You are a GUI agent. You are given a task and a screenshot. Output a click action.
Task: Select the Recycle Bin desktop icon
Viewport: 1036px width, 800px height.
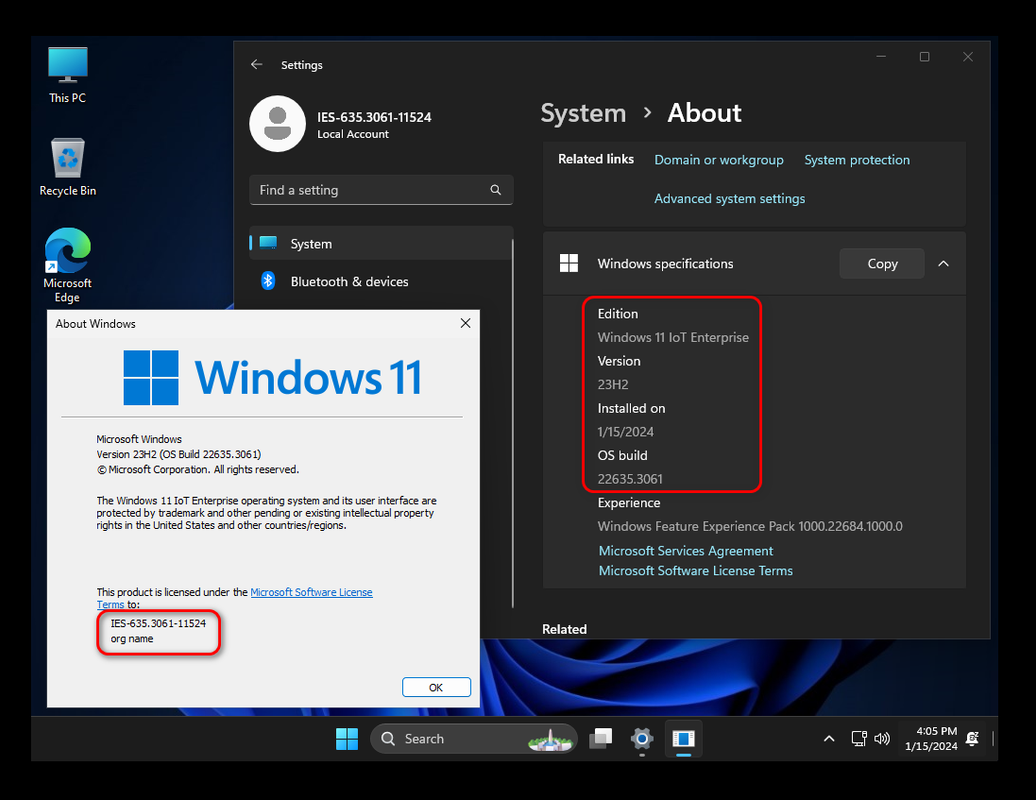pos(67,167)
